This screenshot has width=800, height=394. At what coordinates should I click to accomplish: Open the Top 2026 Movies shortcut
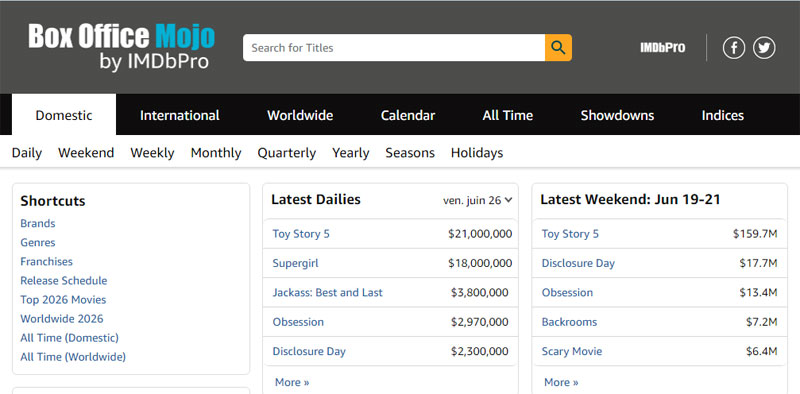pos(63,300)
